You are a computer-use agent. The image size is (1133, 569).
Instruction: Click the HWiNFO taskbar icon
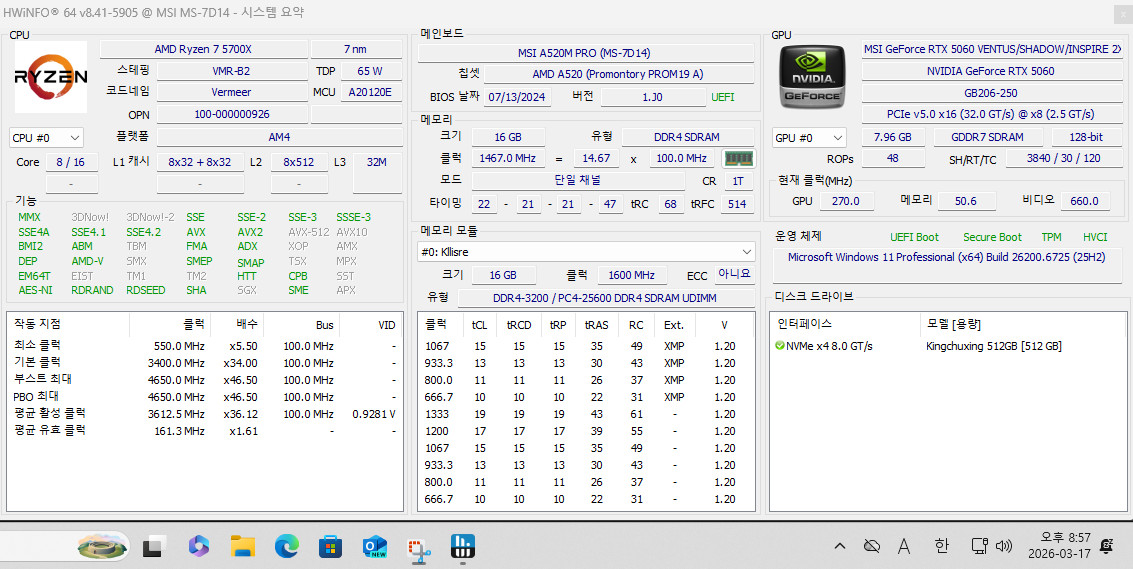461,546
